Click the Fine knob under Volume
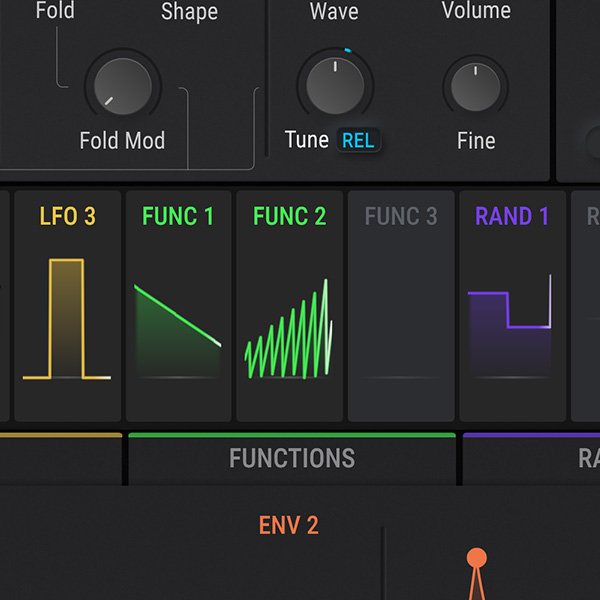600x600 pixels. tap(476, 87)
